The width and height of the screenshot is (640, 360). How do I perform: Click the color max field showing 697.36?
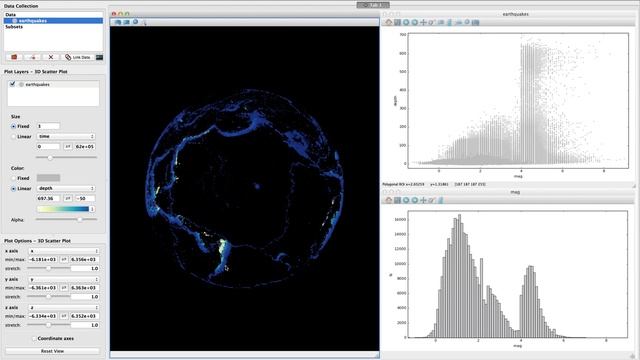pyautogui.click(x=48, y=198)
